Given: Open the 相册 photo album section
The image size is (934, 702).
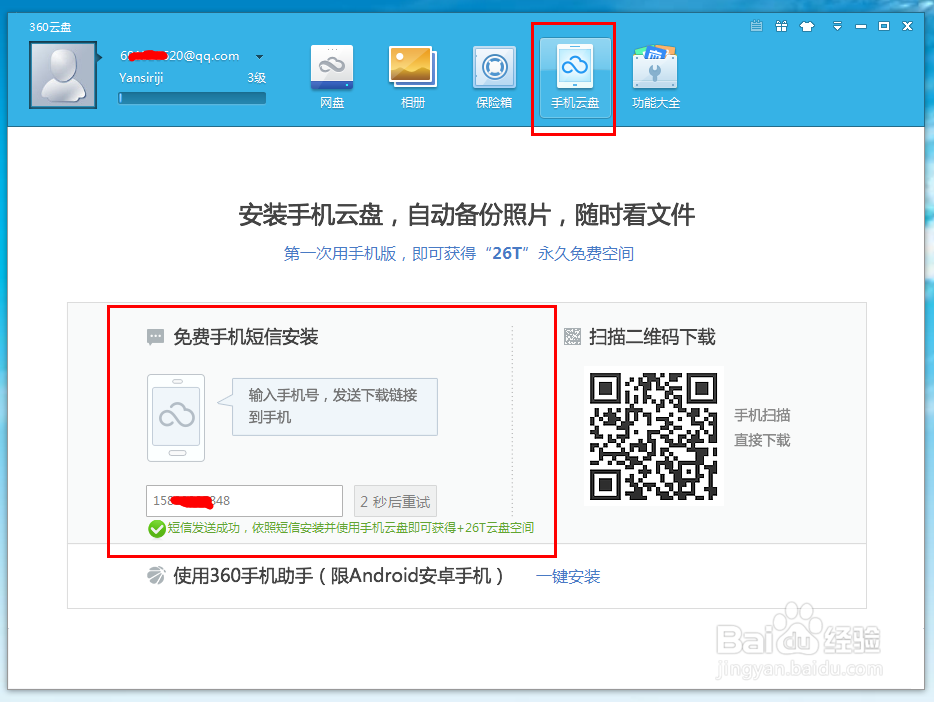Looking at the screenshot, I should [413, 77].
